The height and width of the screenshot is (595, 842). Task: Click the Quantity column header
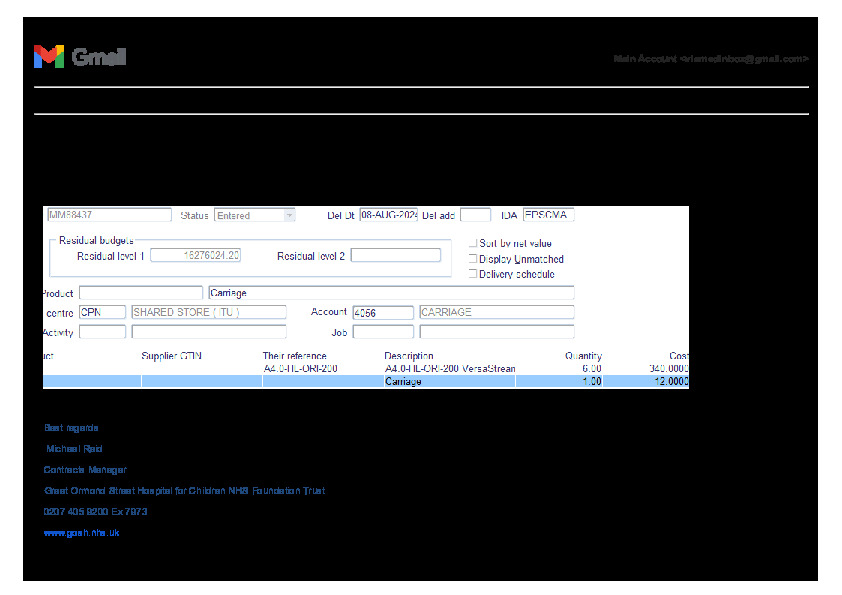[582, 356]
